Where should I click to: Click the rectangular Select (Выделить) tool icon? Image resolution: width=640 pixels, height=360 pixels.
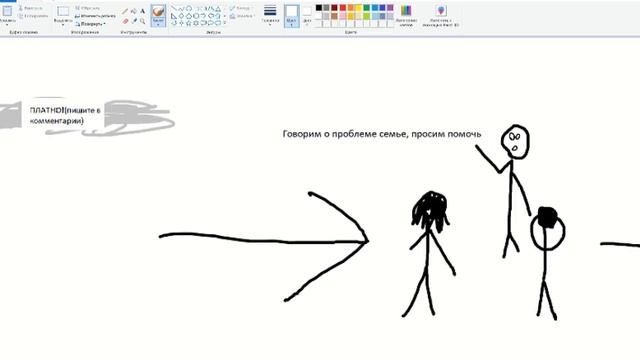[63, 11]
